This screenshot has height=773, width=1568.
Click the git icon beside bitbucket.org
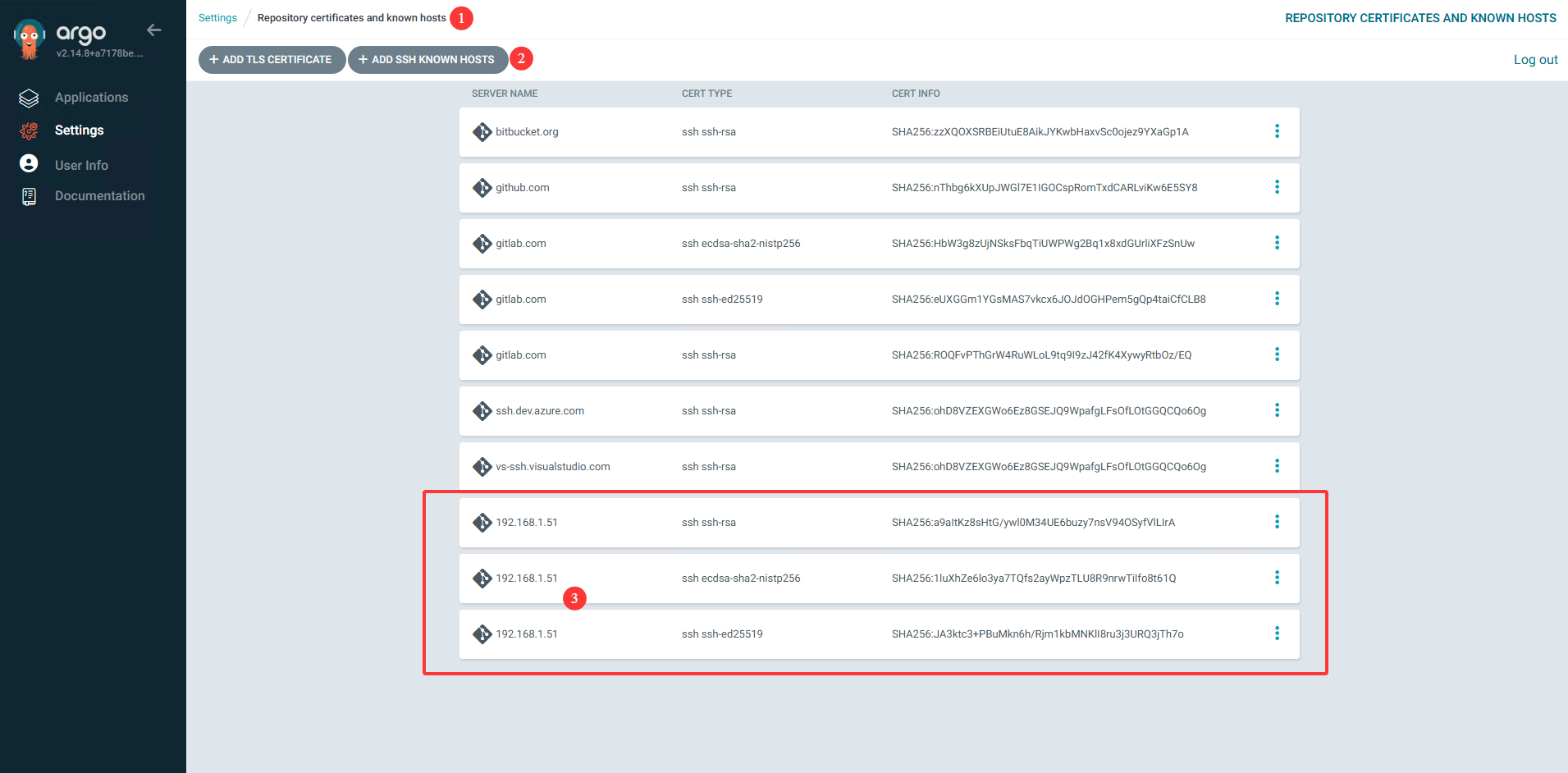[482, 132]
